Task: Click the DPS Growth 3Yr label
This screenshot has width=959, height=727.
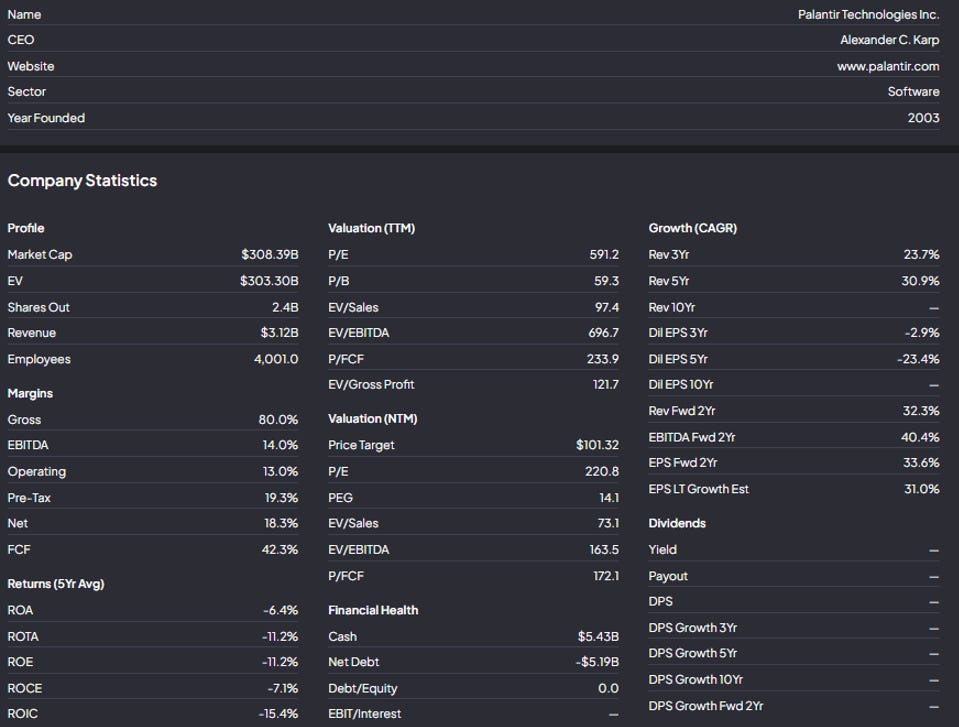Action: [x=692, y=628]
